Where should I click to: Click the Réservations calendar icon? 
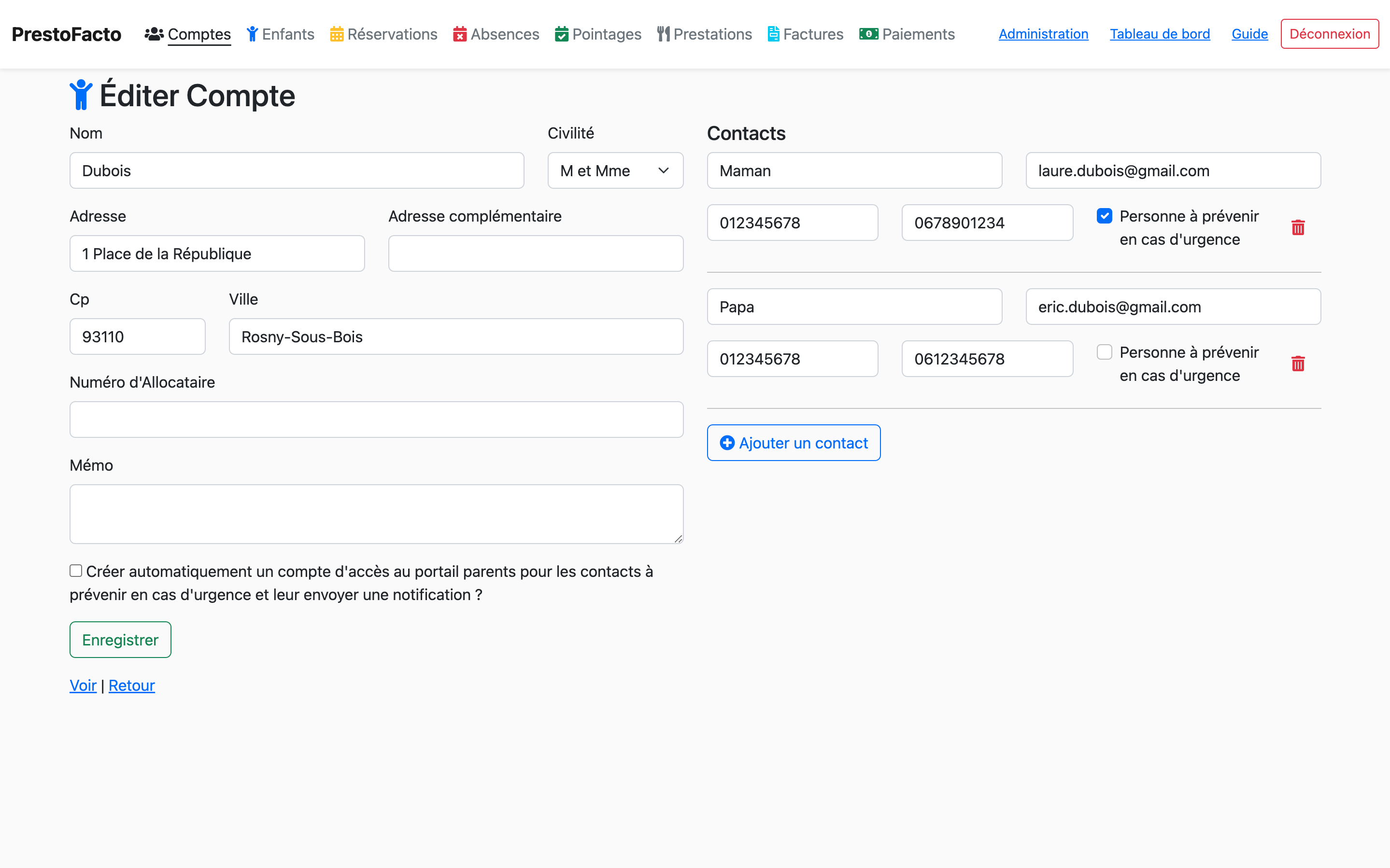[337, 34]
